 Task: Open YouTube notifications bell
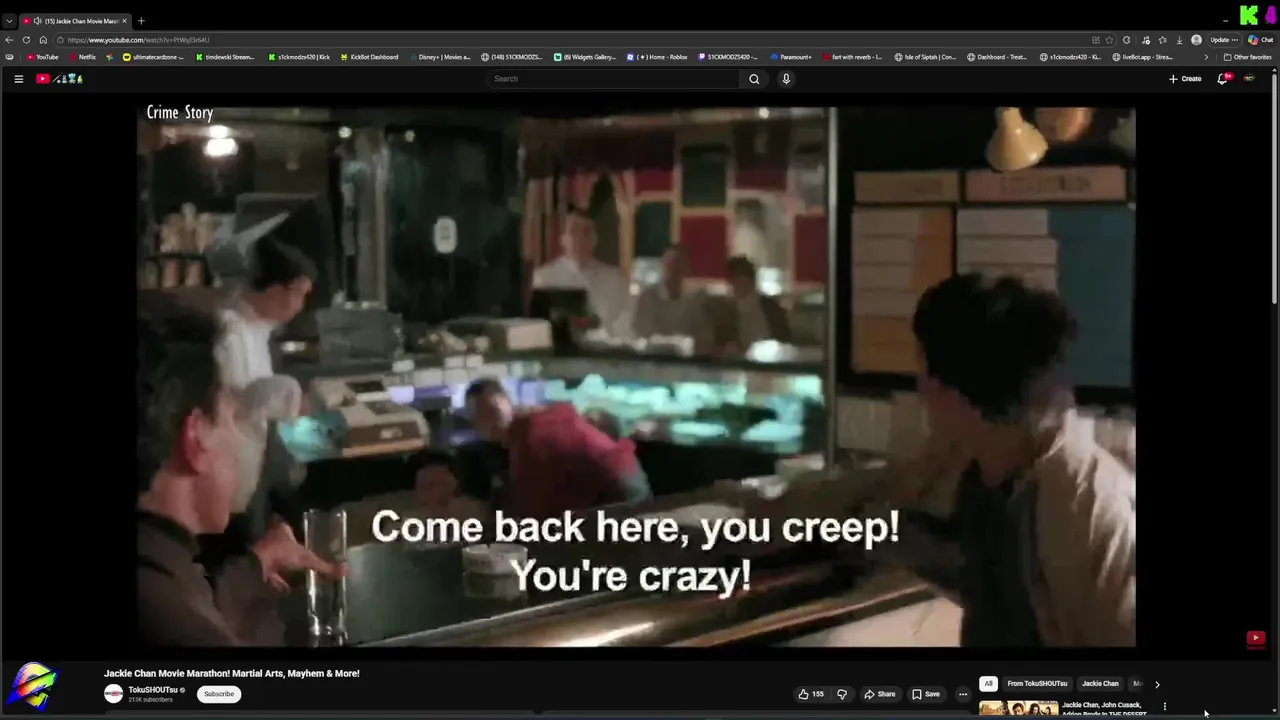click(1222, 79)
